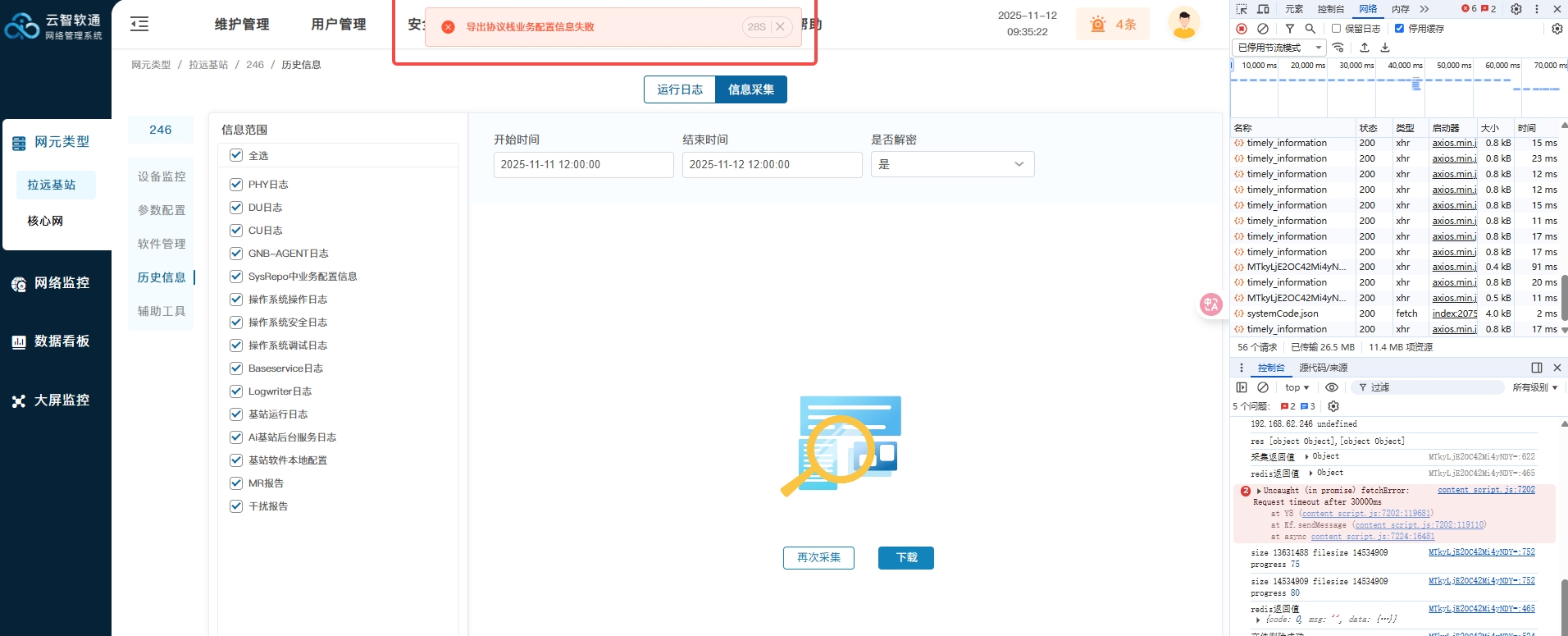The height and width of the screenshot is (636, 1568).
Task: Stop recording network log in DevTools
Action: 1242,29
